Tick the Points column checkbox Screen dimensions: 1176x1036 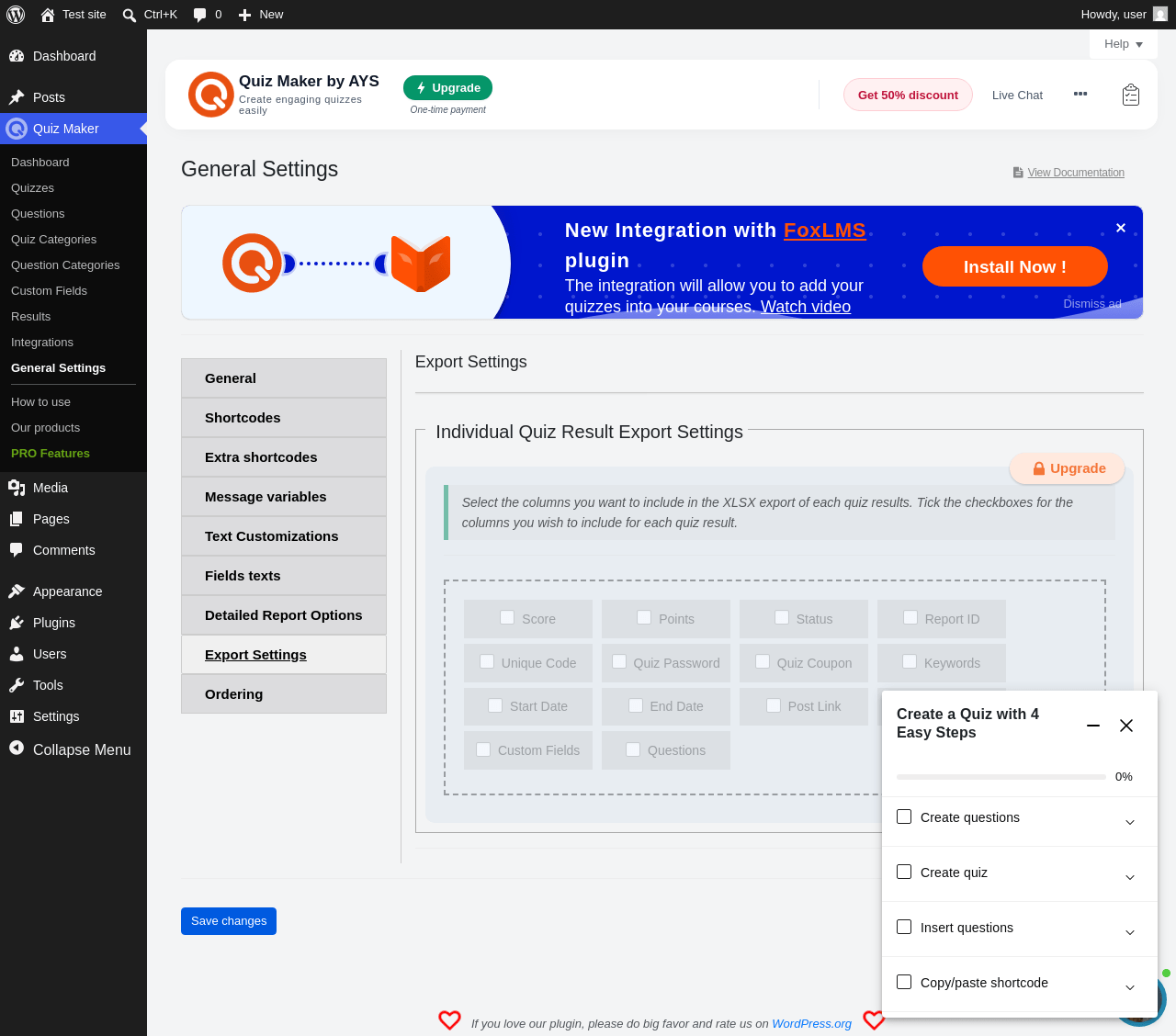click(644, 617)
